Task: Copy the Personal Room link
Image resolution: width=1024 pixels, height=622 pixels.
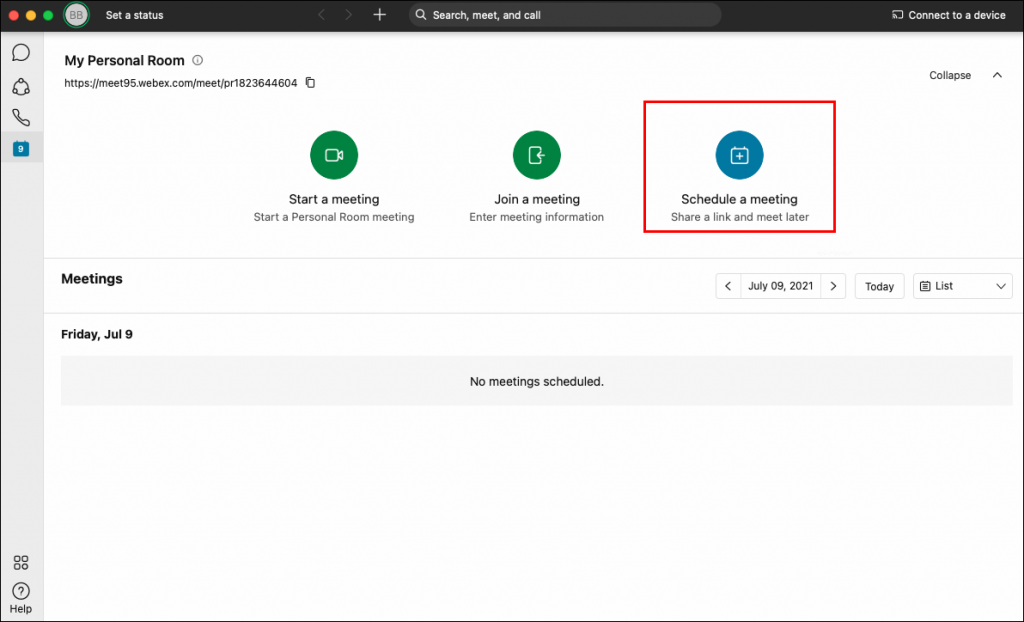Action: (x=310, y=82)
